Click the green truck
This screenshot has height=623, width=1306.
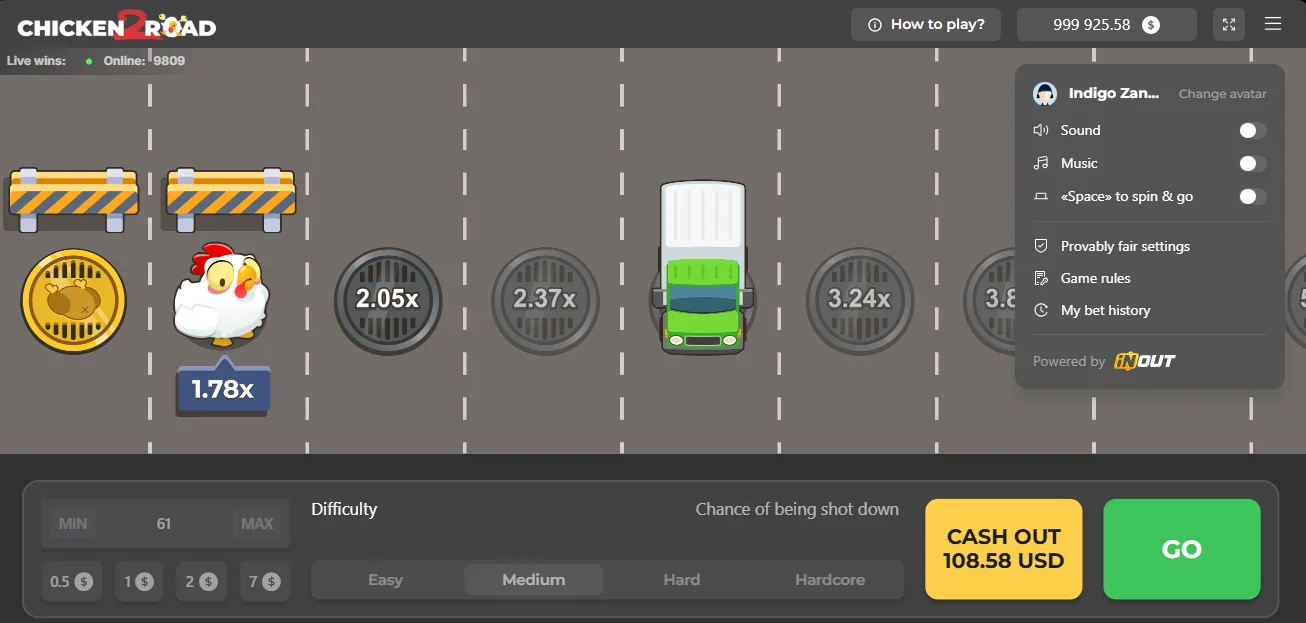coord(703,267)
